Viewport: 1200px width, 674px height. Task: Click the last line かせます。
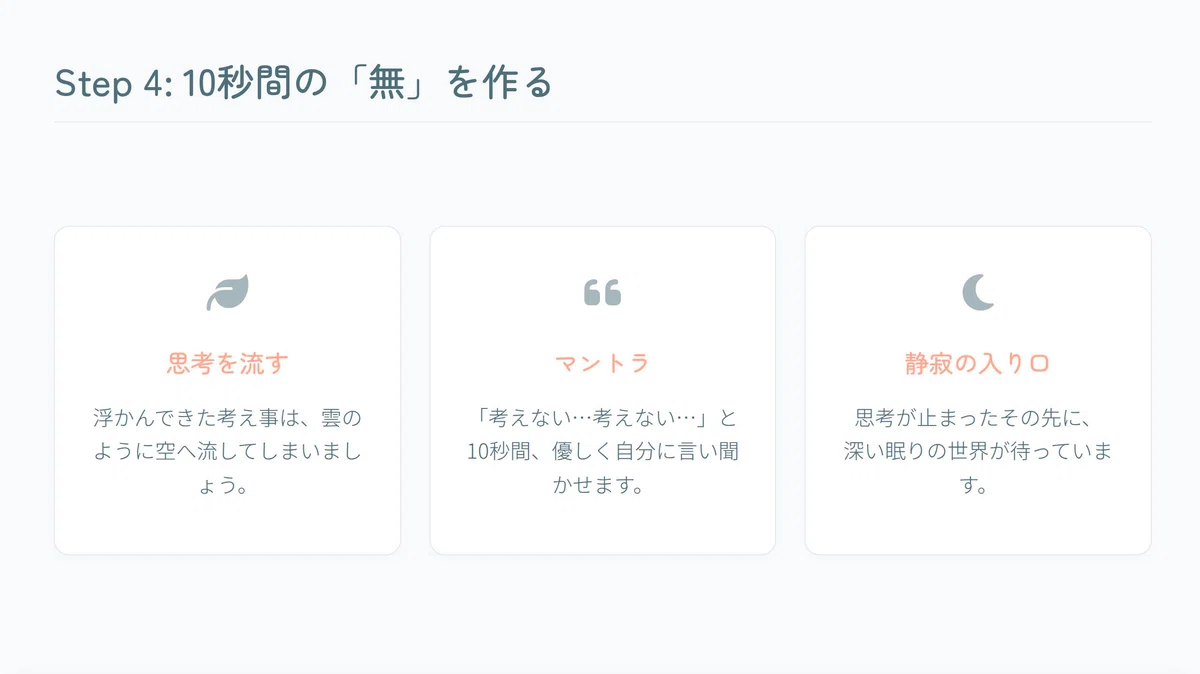602,487
